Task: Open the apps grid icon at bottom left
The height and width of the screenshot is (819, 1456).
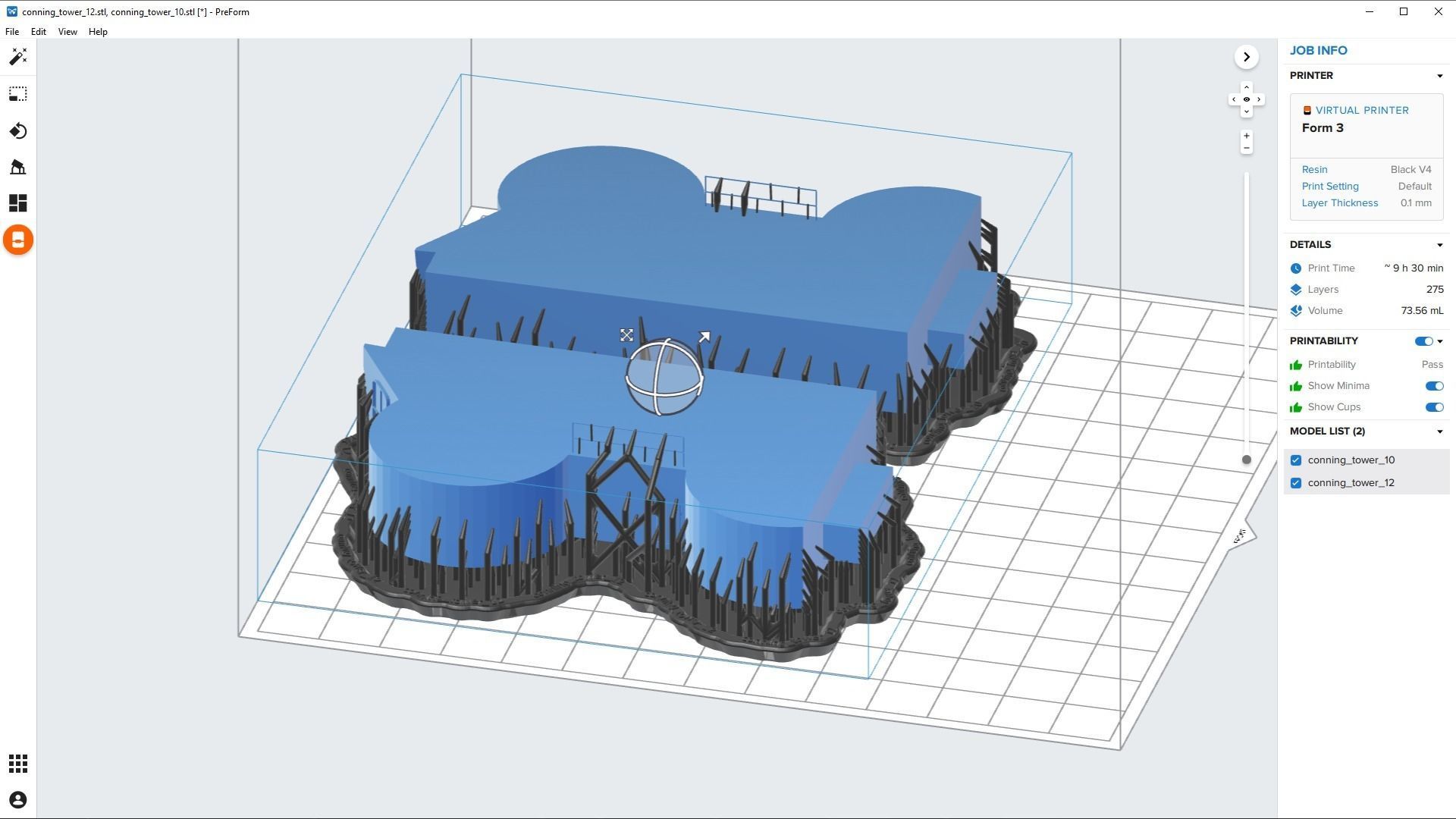Action: tap(18, 764)
